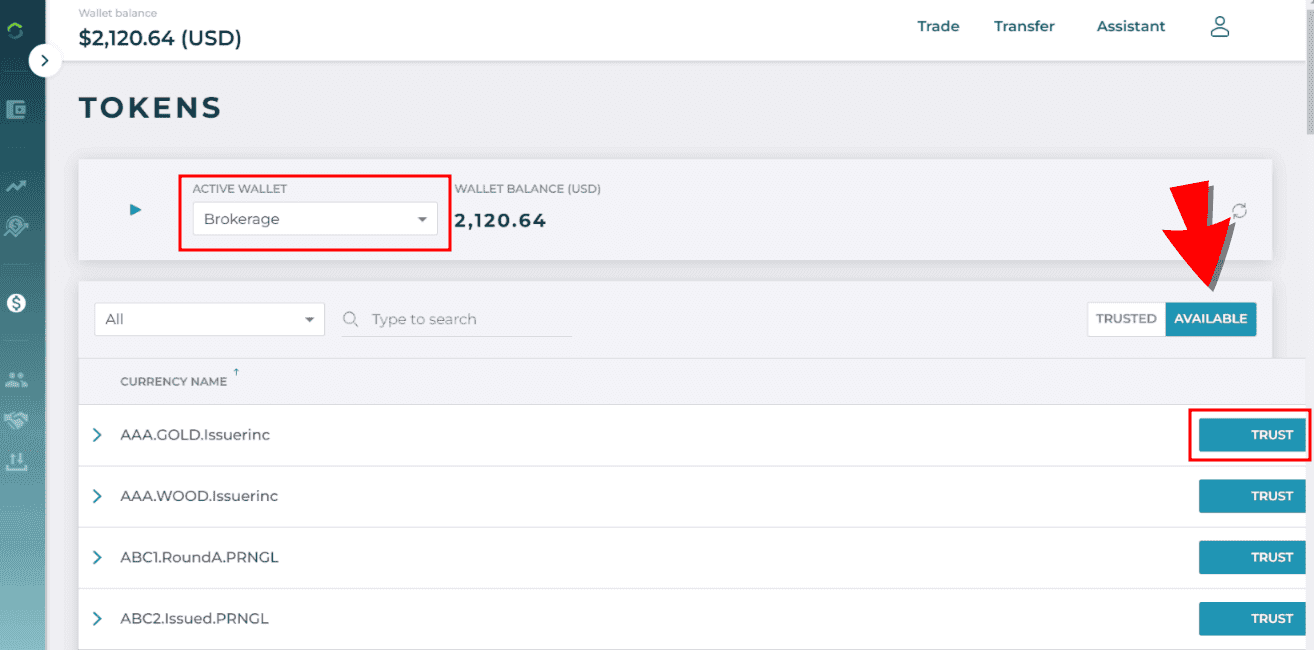Click the AAA.GOLD.Issuerinc currency name

pyautogui.click(x=195, y=435)
